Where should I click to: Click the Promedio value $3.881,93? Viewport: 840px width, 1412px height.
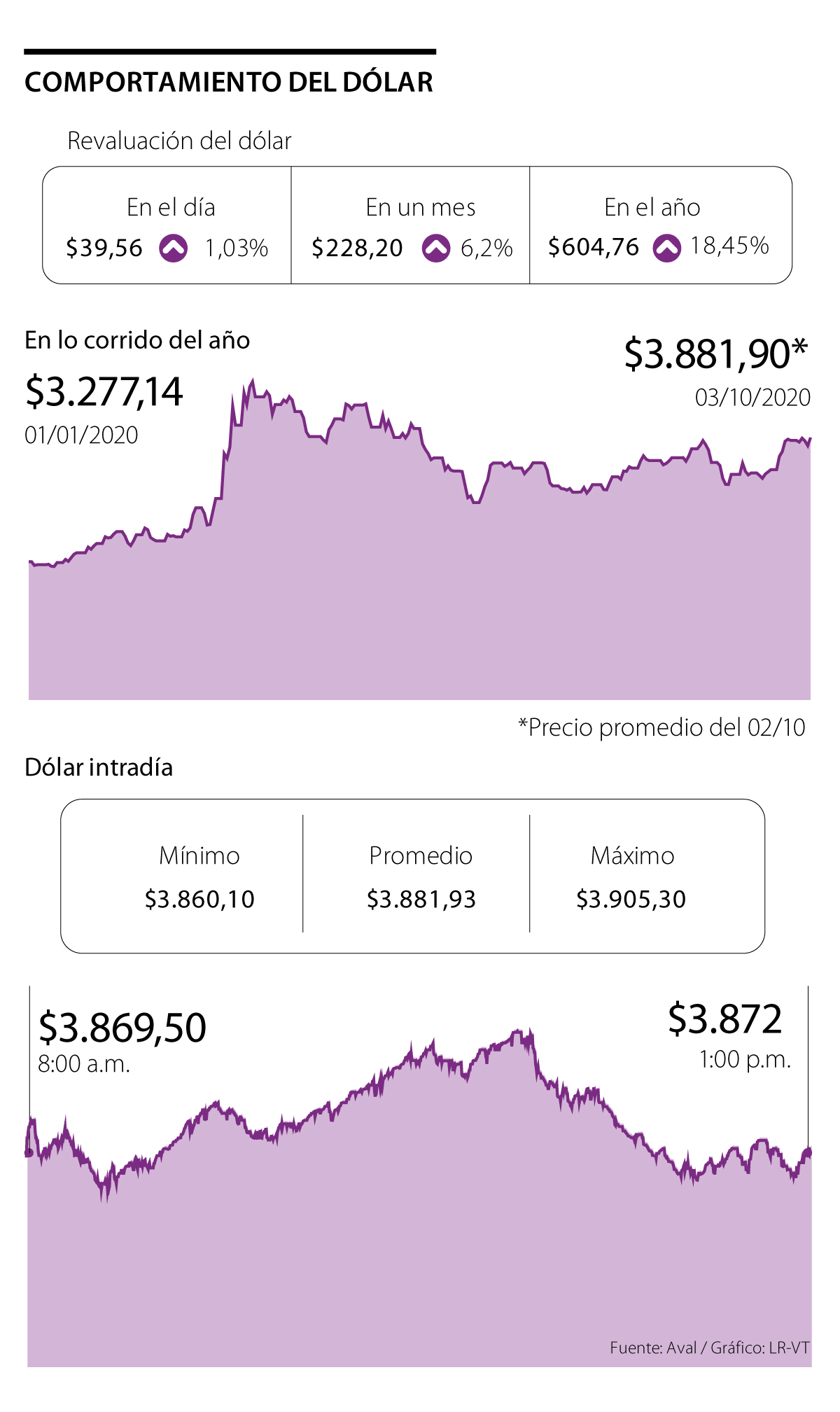pyautogui.click(x=421, y=900)
